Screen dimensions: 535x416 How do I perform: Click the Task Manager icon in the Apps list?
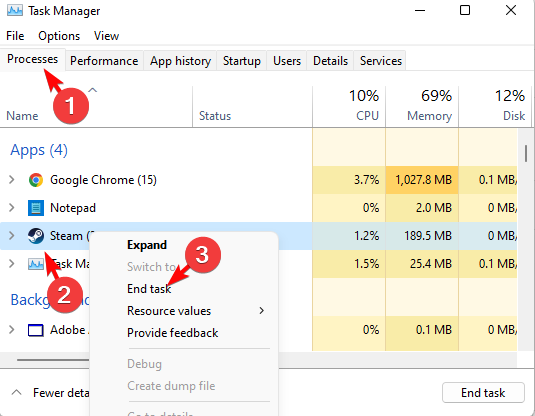coord(36,264)
